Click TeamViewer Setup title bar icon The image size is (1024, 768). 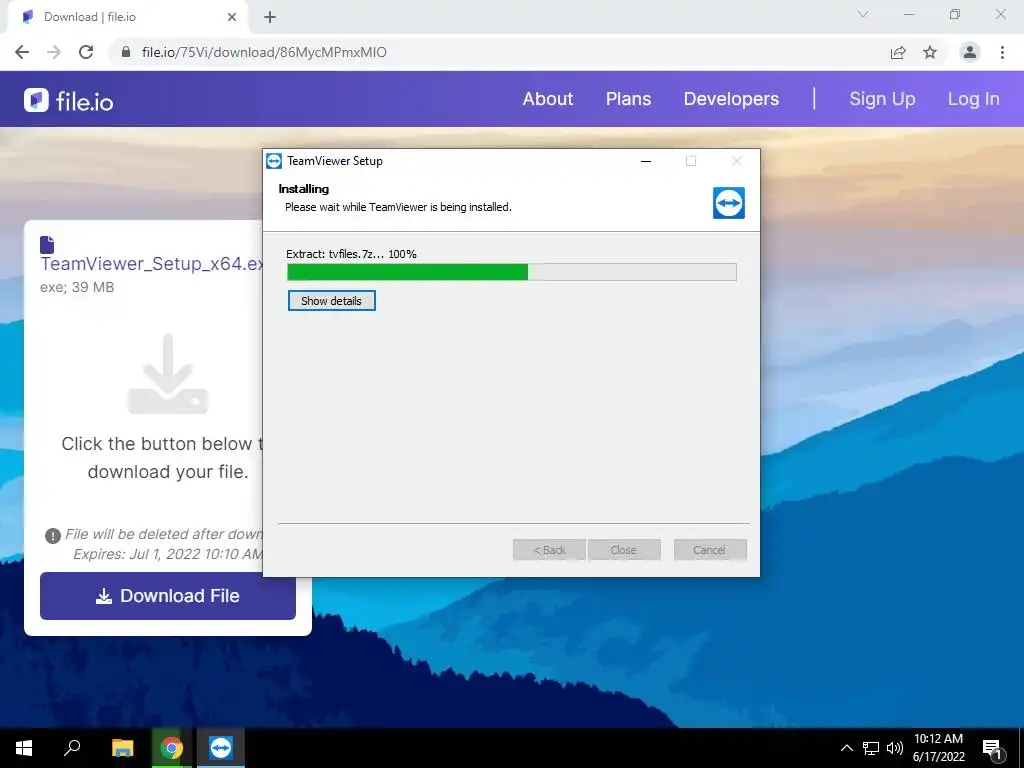pyautogui.click(x=274, y=161)
